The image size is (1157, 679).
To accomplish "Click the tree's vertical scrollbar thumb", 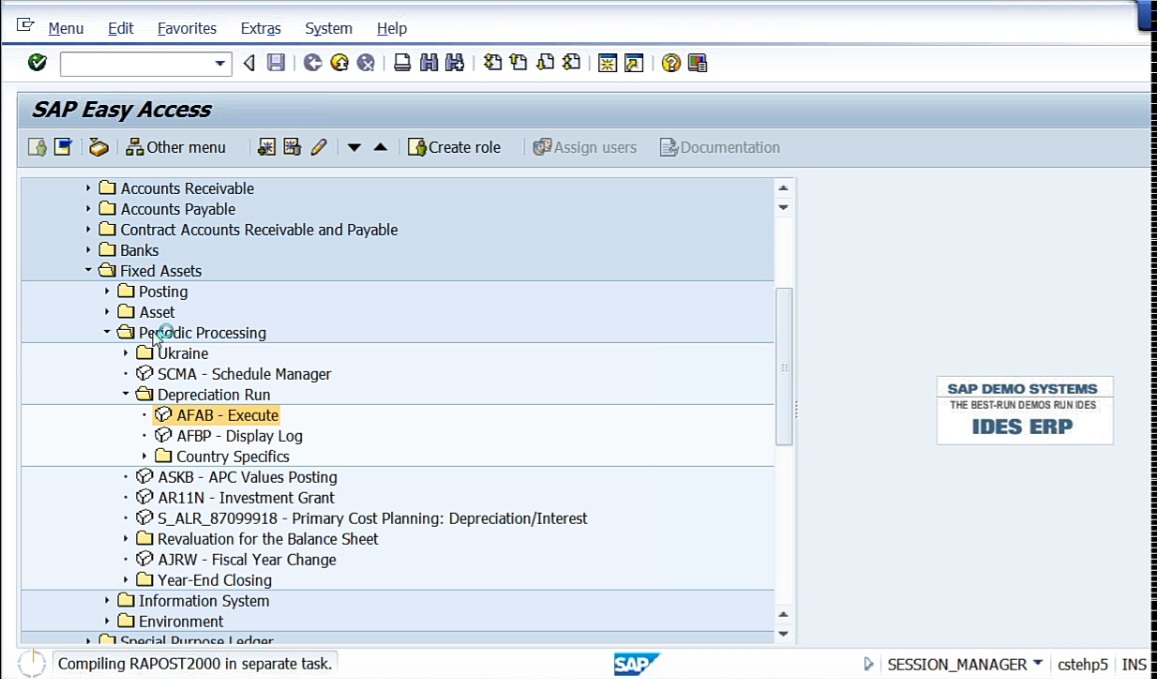I will click(784, 367).
